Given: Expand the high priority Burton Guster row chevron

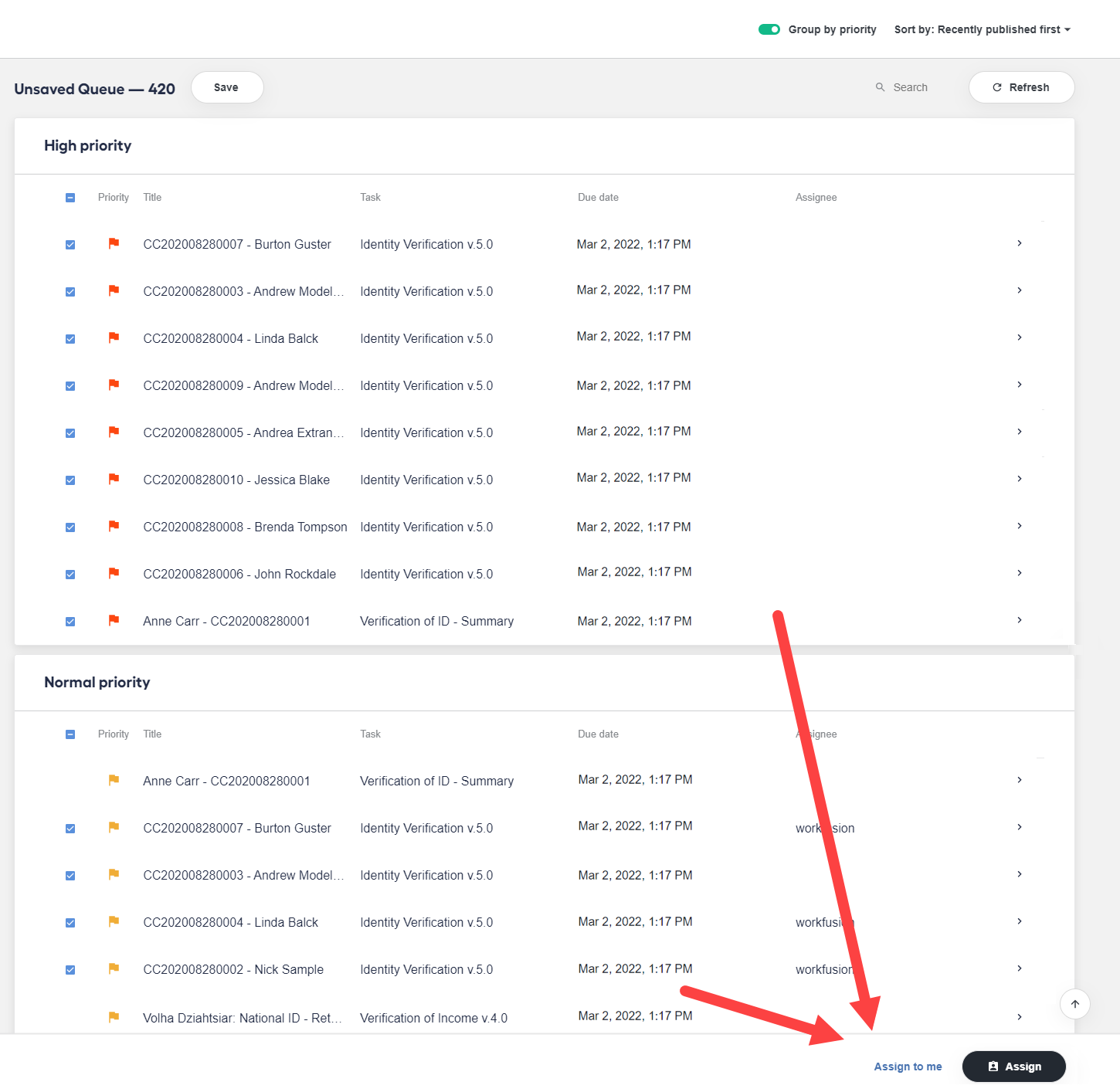Looking at the screenshot, I should [1020, 243].
